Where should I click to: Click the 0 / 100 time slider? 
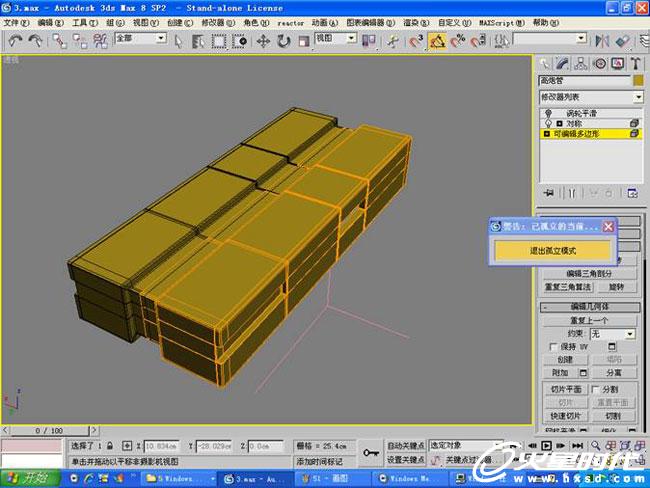tap(49, 430)
